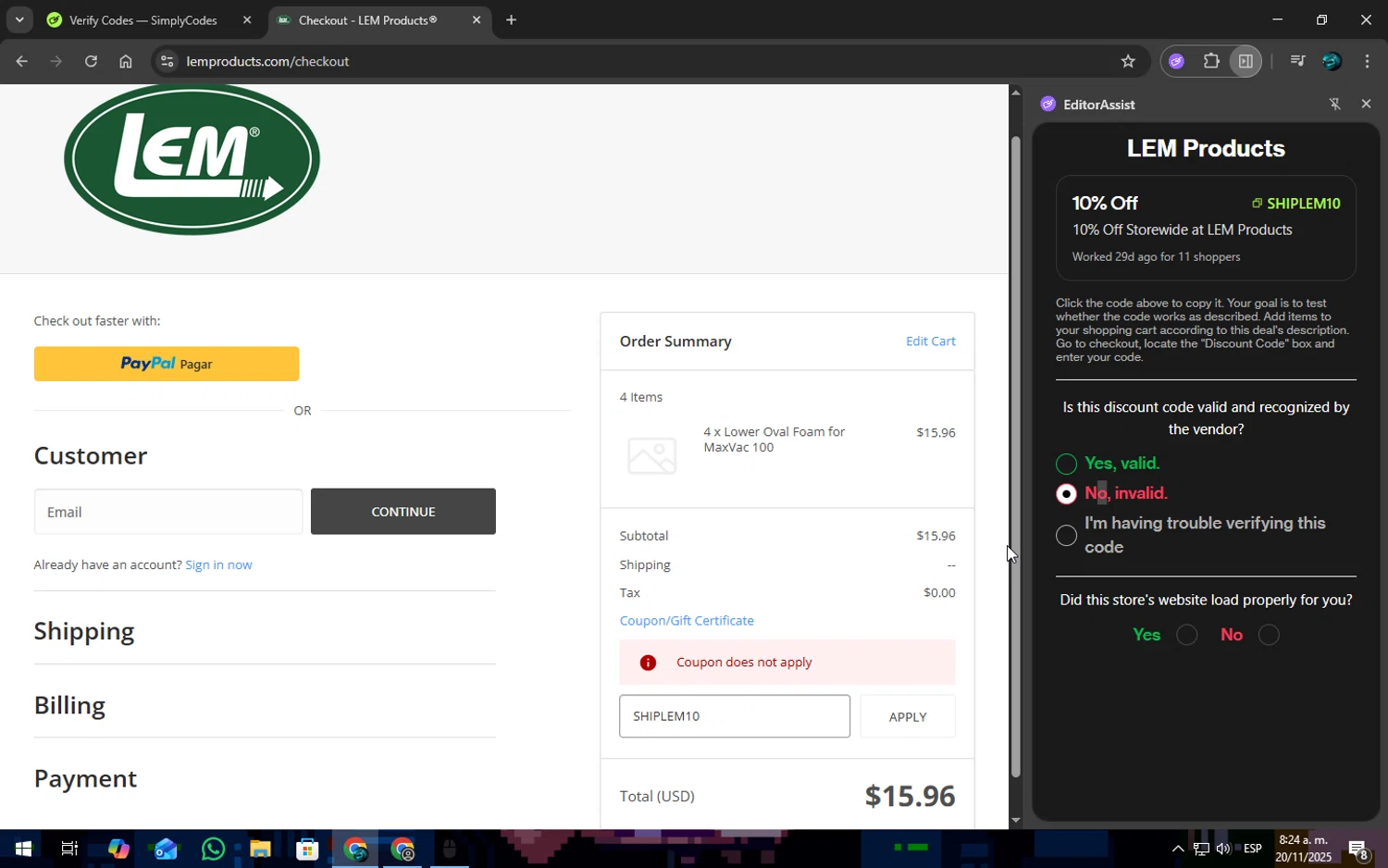Close the EditorAssist side panel
The image size is (1388, 868).
1366,104
